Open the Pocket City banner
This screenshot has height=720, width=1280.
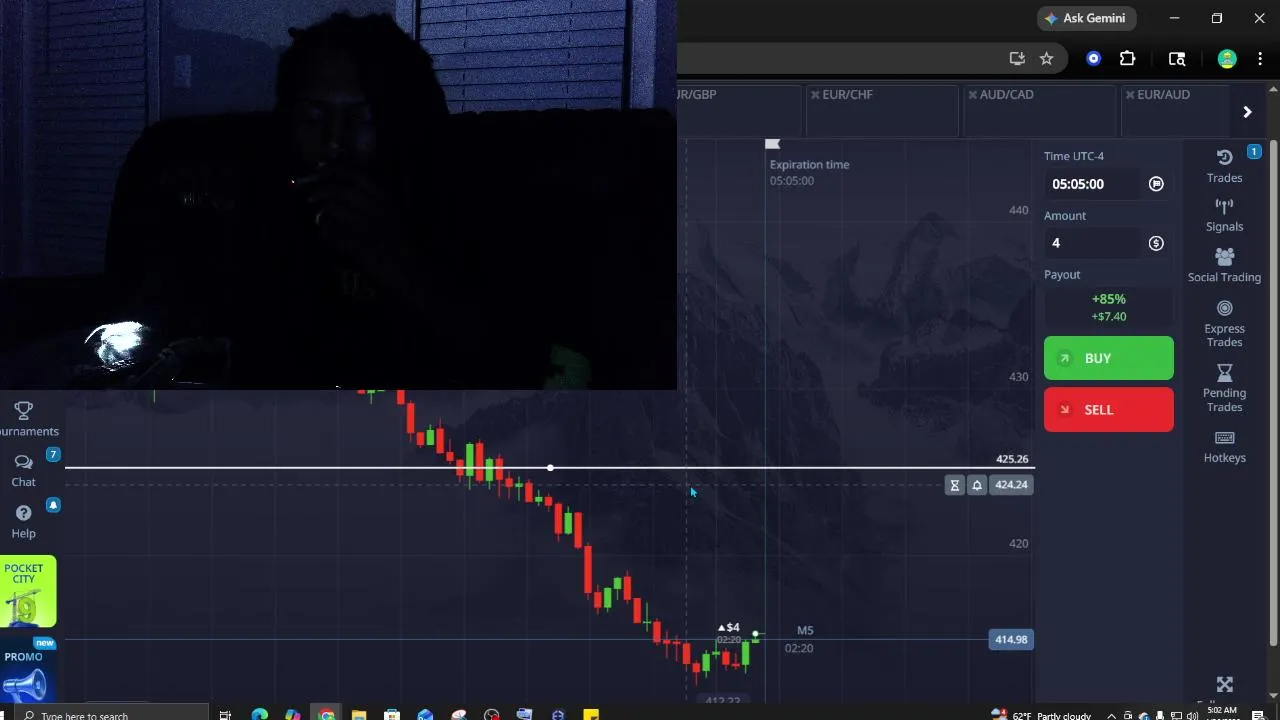click(27, 592)
